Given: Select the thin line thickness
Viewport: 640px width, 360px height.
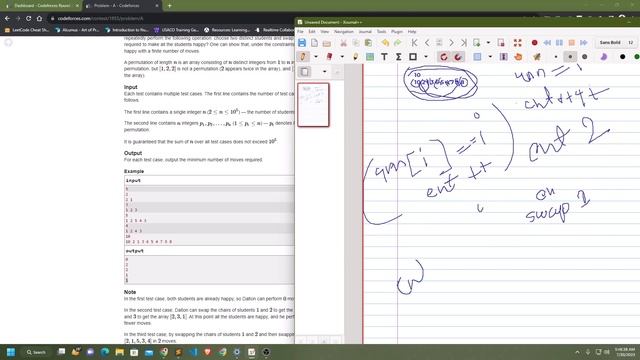Looking at the screenshot, I should point(556,57).
